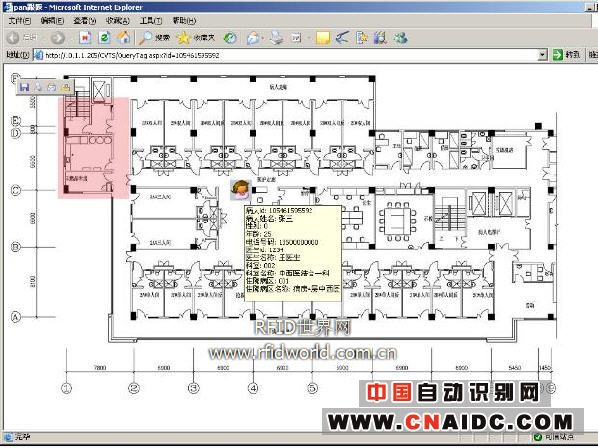Click the Back navigation arrow icon
This screenshot has width=598, height=448.
13,37
